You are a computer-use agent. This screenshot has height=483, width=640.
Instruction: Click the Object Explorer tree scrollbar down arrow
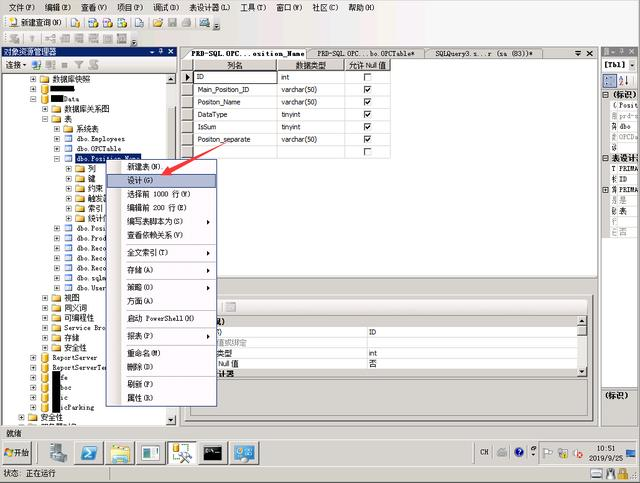[171, 420]
